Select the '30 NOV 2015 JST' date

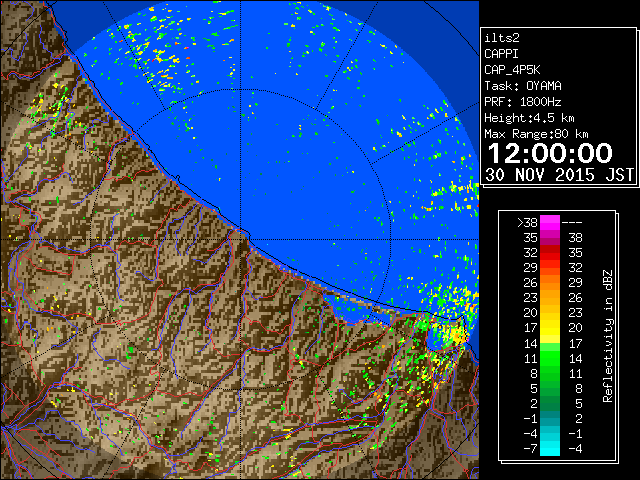click(x=559, y=175)
